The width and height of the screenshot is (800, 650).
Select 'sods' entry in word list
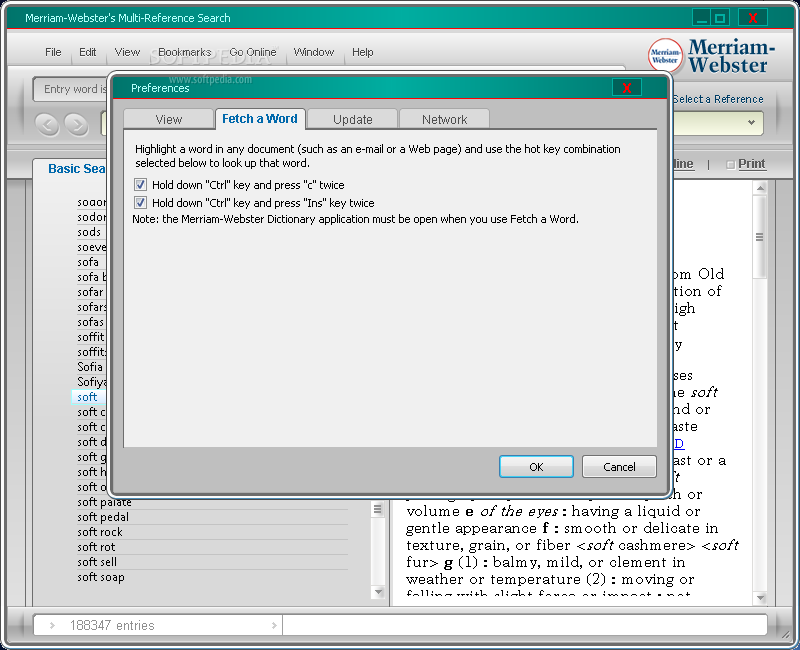89,232
